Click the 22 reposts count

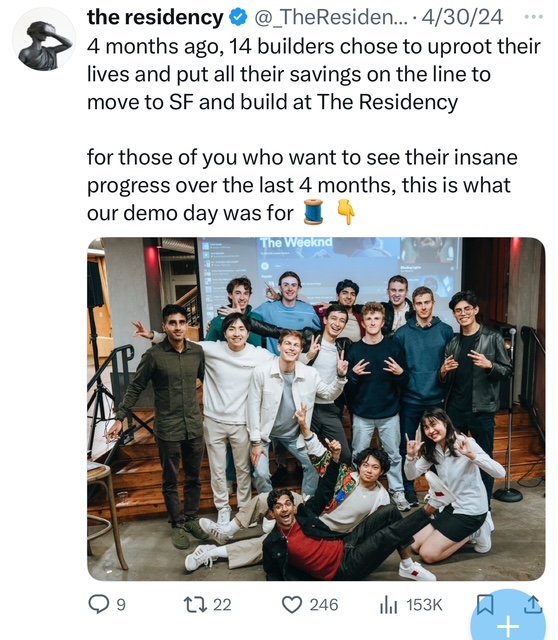click(x=222, y=604)
